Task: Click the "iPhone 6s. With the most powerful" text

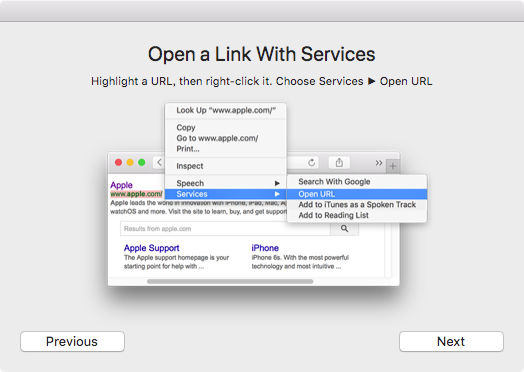Action: (300, 257)
